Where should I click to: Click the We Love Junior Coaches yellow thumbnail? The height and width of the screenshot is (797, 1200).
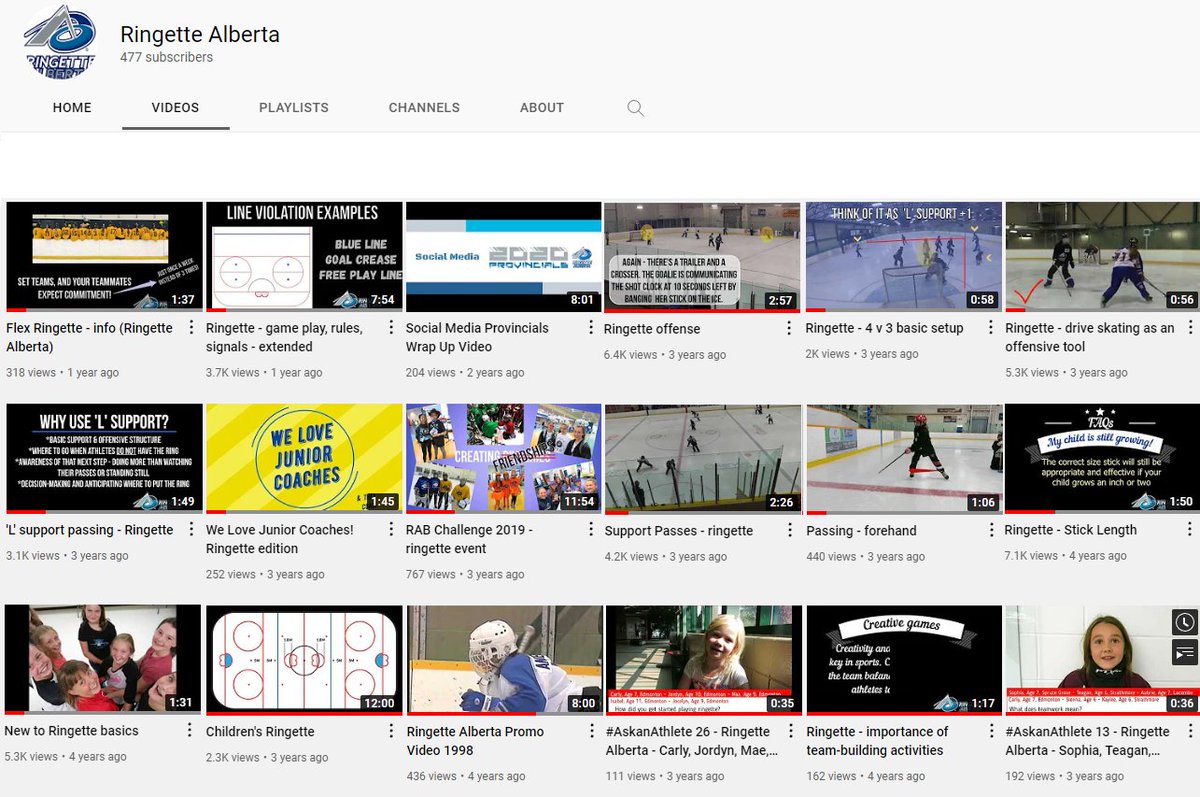(304, 459)
